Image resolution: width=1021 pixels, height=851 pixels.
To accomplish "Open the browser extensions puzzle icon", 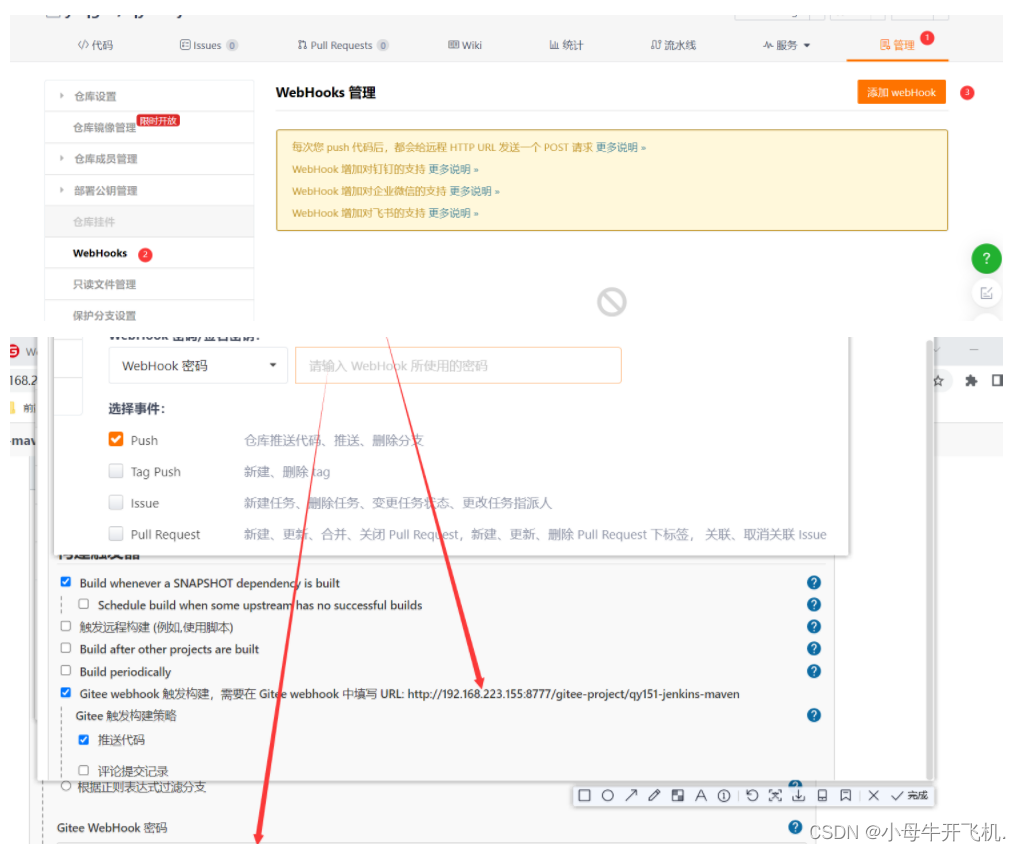I will (971, 381).
